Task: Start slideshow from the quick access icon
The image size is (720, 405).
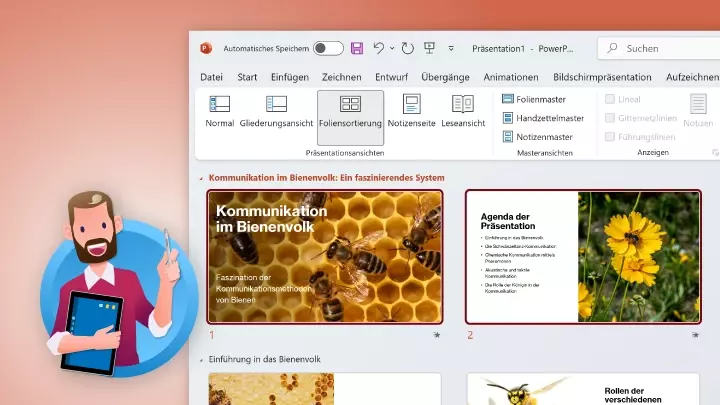Action: tap(429, 48)
